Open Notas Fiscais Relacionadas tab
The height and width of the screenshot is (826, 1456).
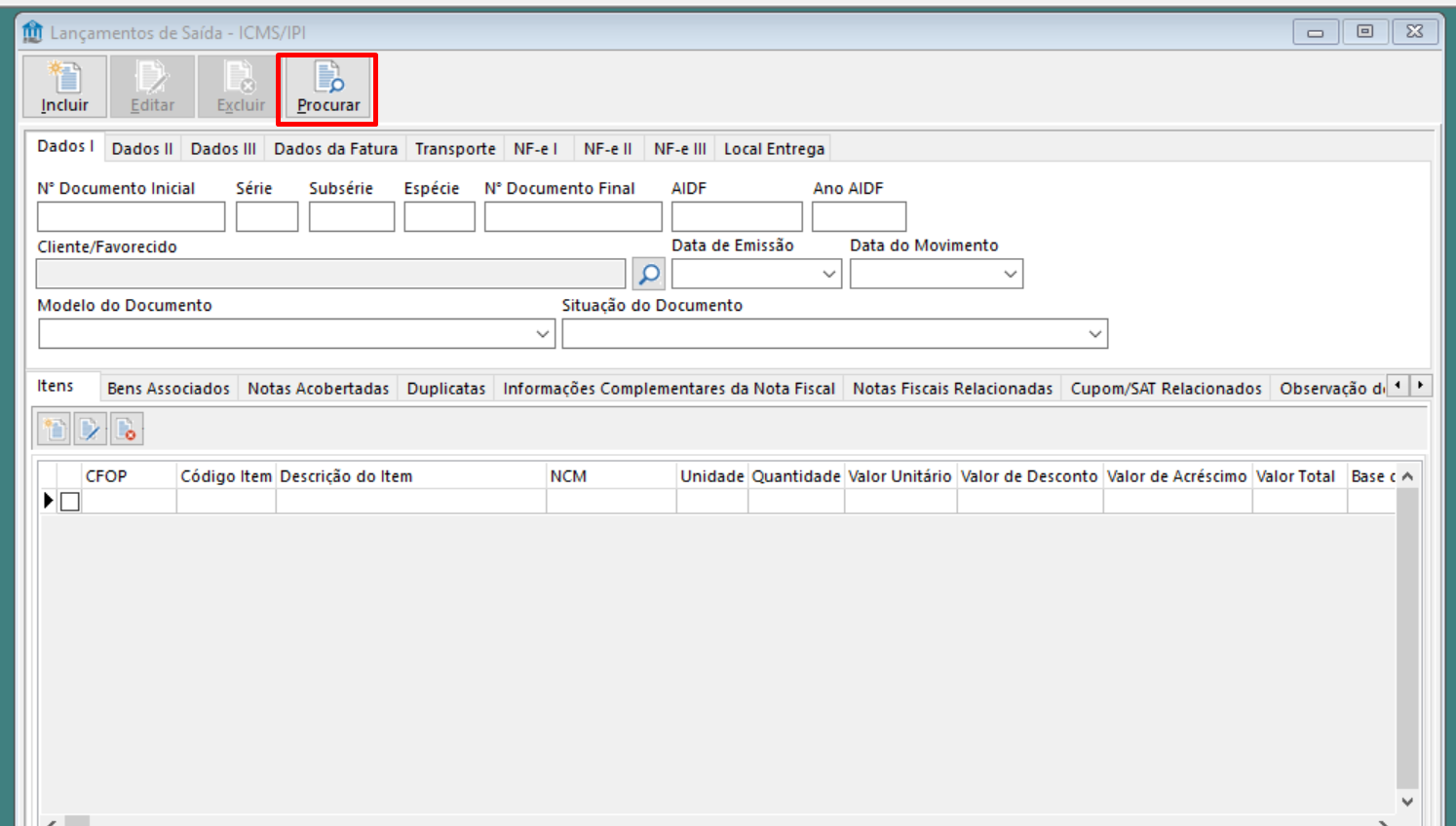(952, 389)
